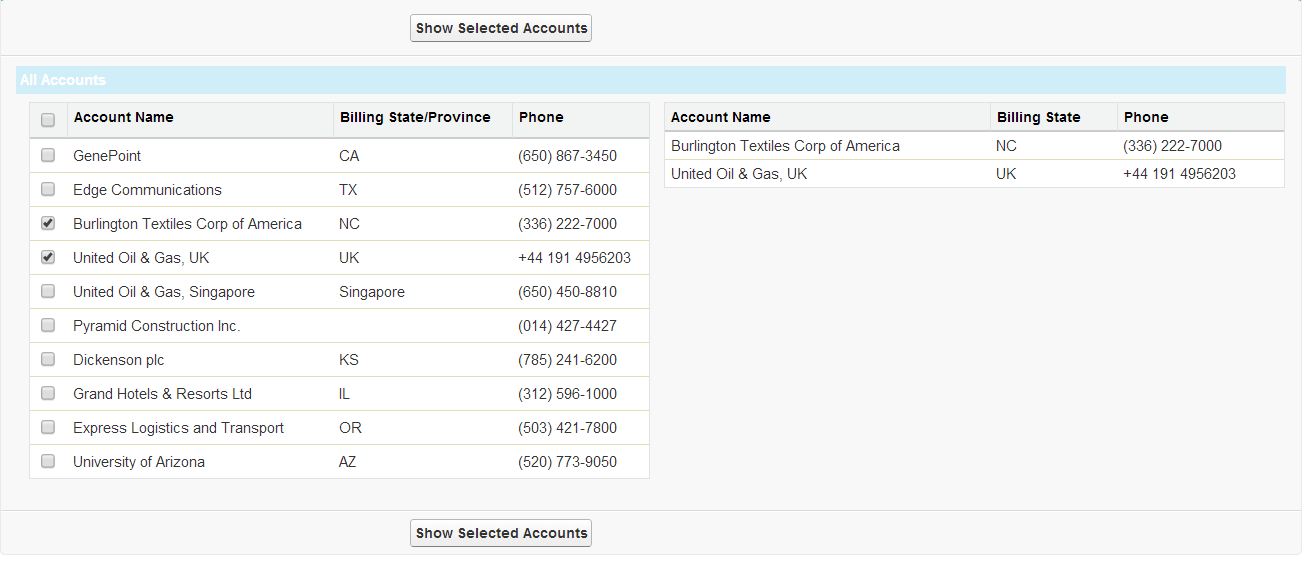The height and width of the screenshot is (575, 1307).
Task: Click the Billing State/Province column header
Action: point(415,117)
